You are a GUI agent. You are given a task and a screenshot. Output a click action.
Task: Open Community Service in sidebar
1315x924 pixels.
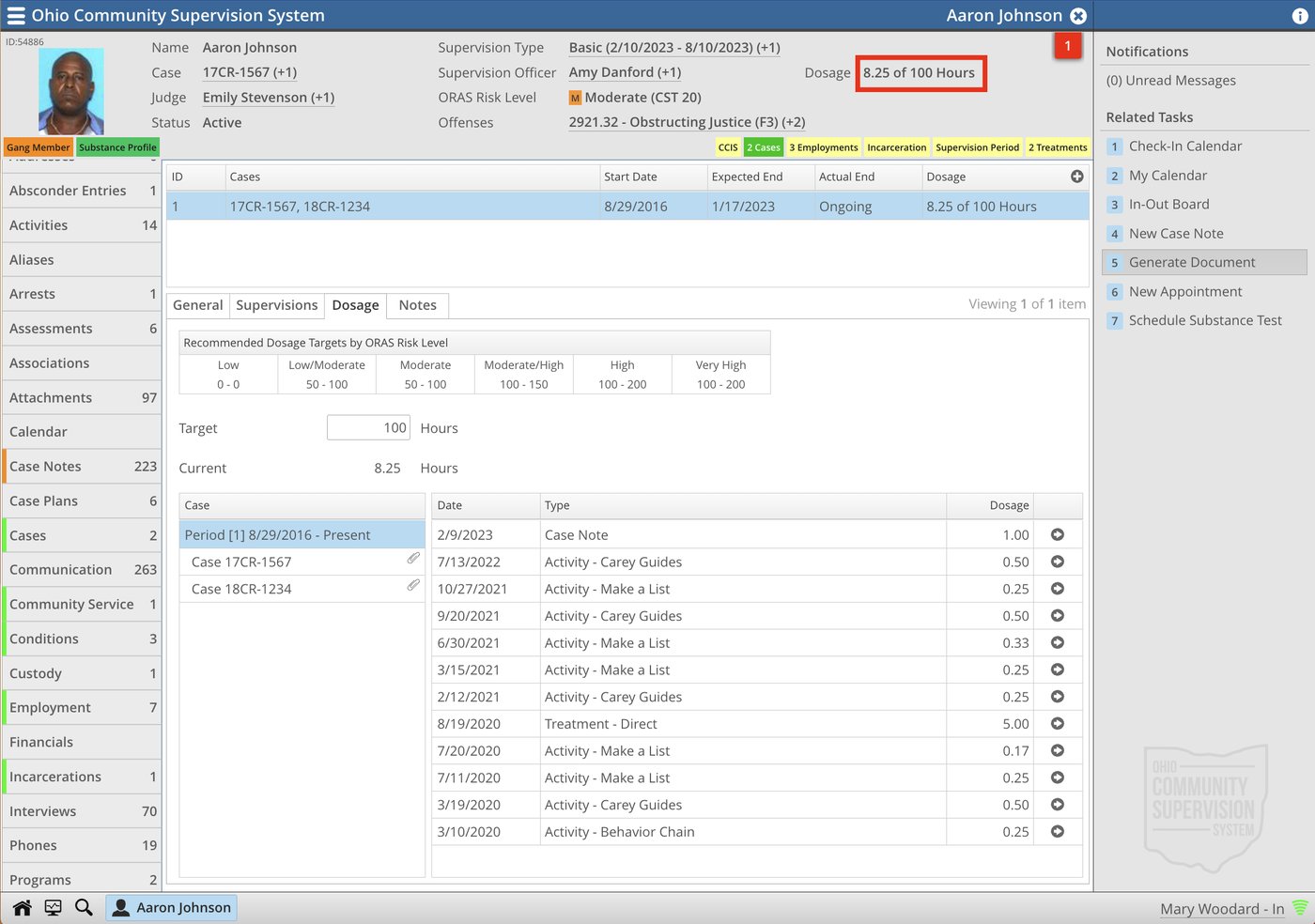[83, 605]
